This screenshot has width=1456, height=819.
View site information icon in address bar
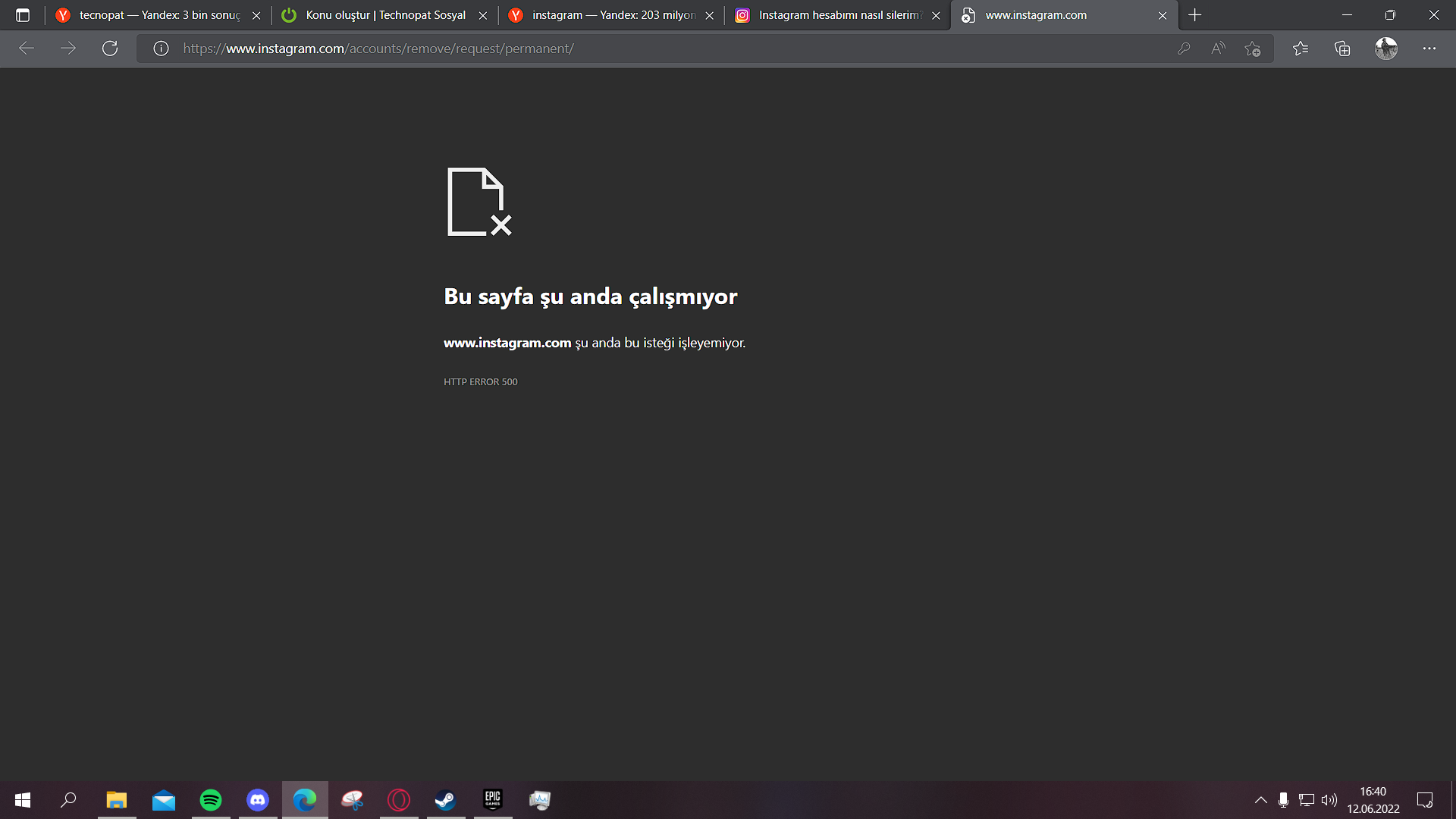(161, 49)
